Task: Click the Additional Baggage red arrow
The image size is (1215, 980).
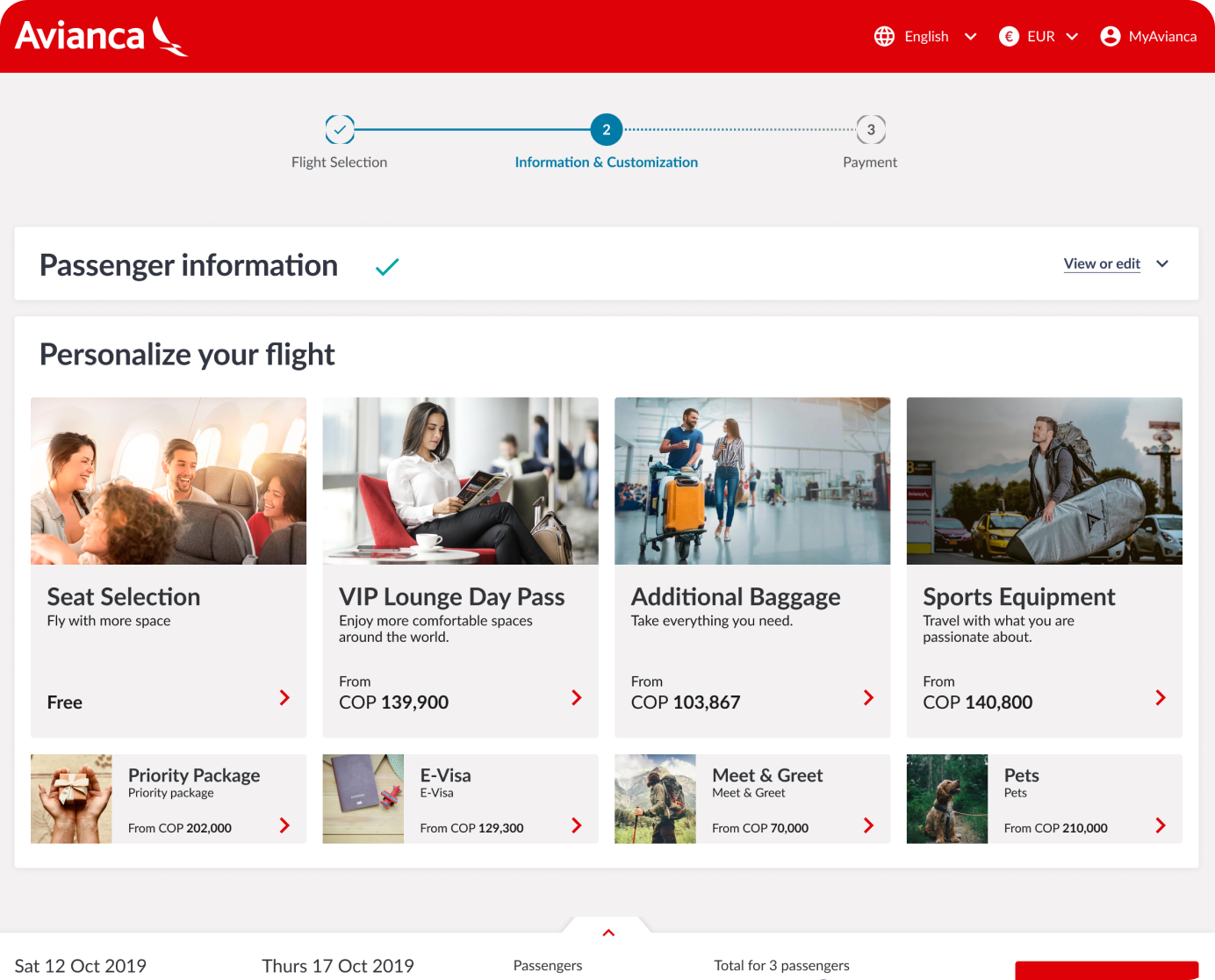Action: tap(868, 698)
